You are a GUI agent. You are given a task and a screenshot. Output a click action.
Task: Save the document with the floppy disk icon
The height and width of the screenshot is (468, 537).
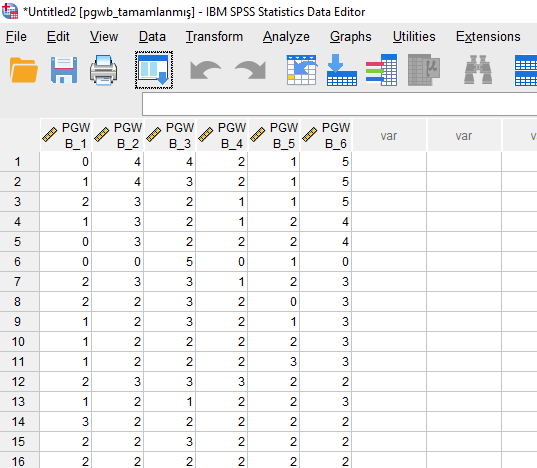[64, 70]
